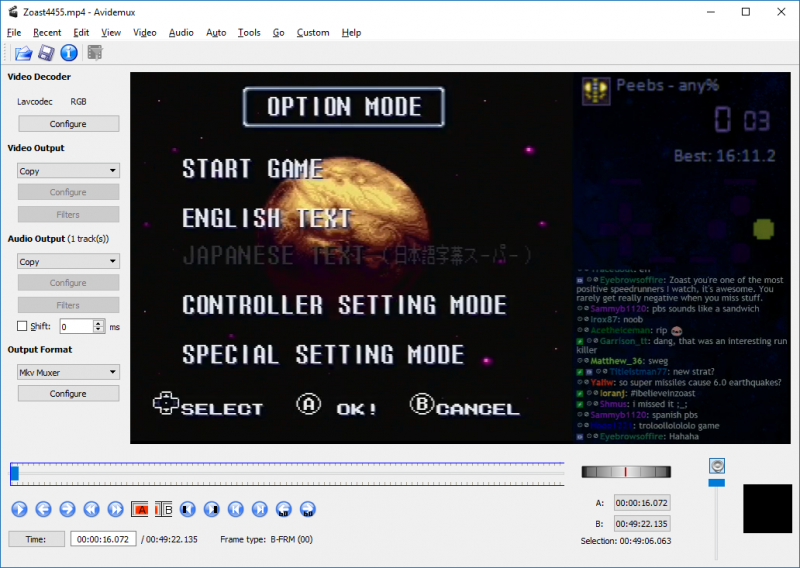
Task: Go to previous frame arrow button
Action: 43,509
